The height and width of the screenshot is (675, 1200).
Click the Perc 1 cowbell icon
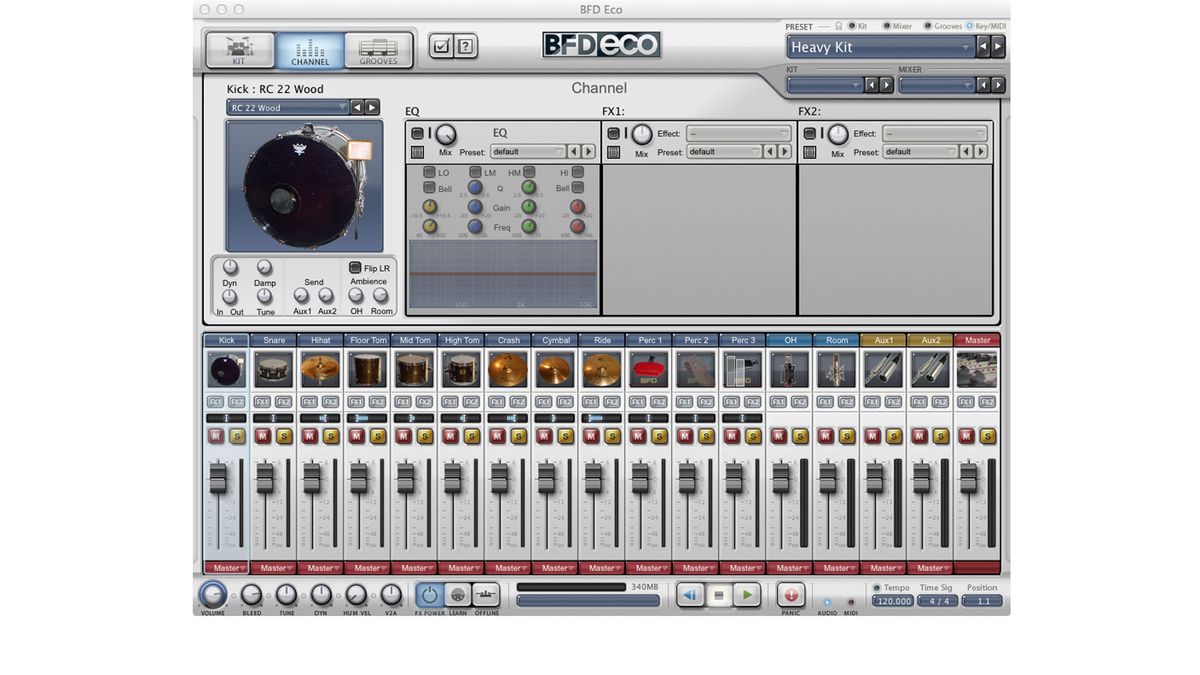pos(649,370)
